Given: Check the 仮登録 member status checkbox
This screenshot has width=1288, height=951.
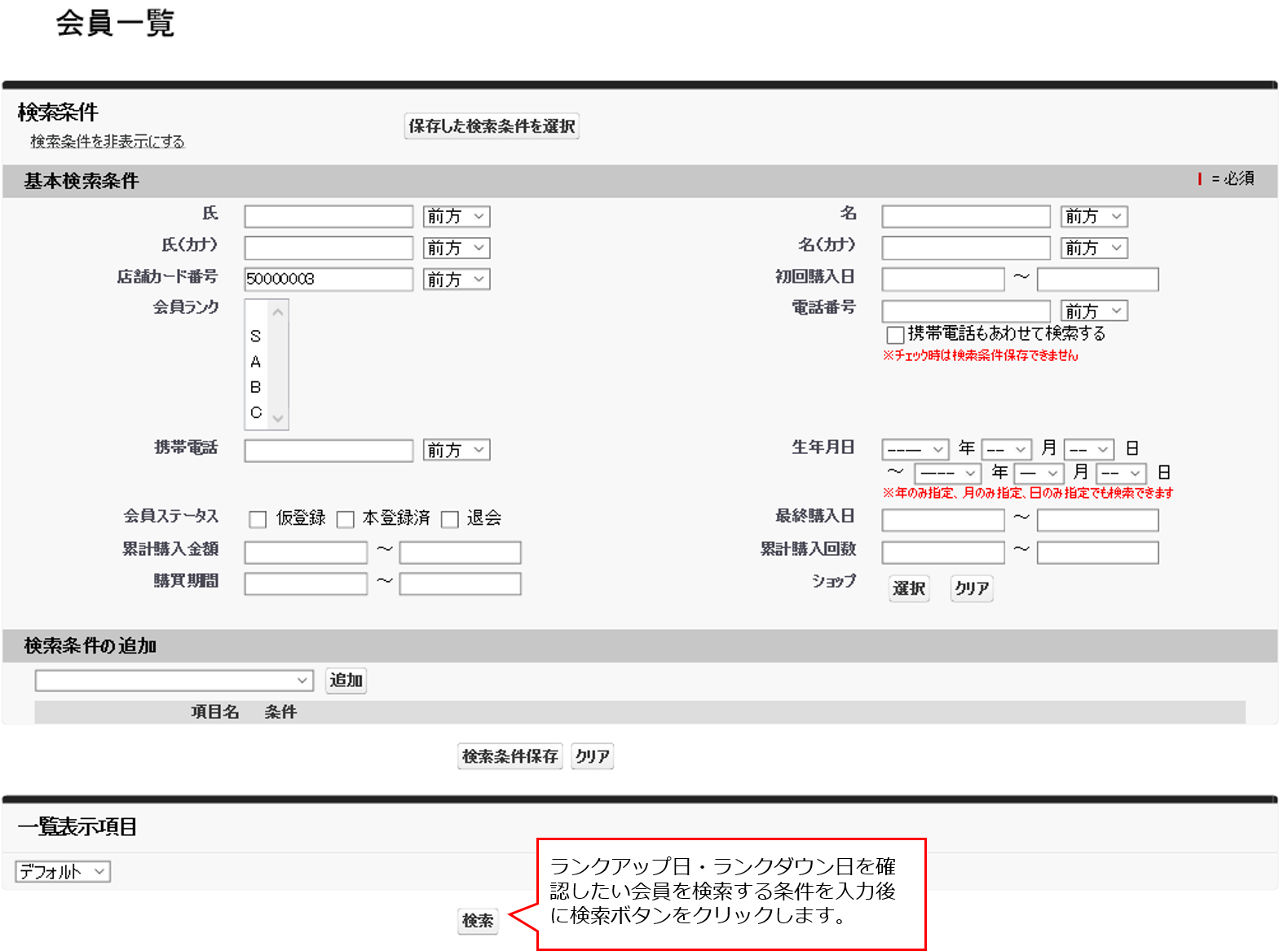Looking at the screenshot, I should [x=258, y=519].
